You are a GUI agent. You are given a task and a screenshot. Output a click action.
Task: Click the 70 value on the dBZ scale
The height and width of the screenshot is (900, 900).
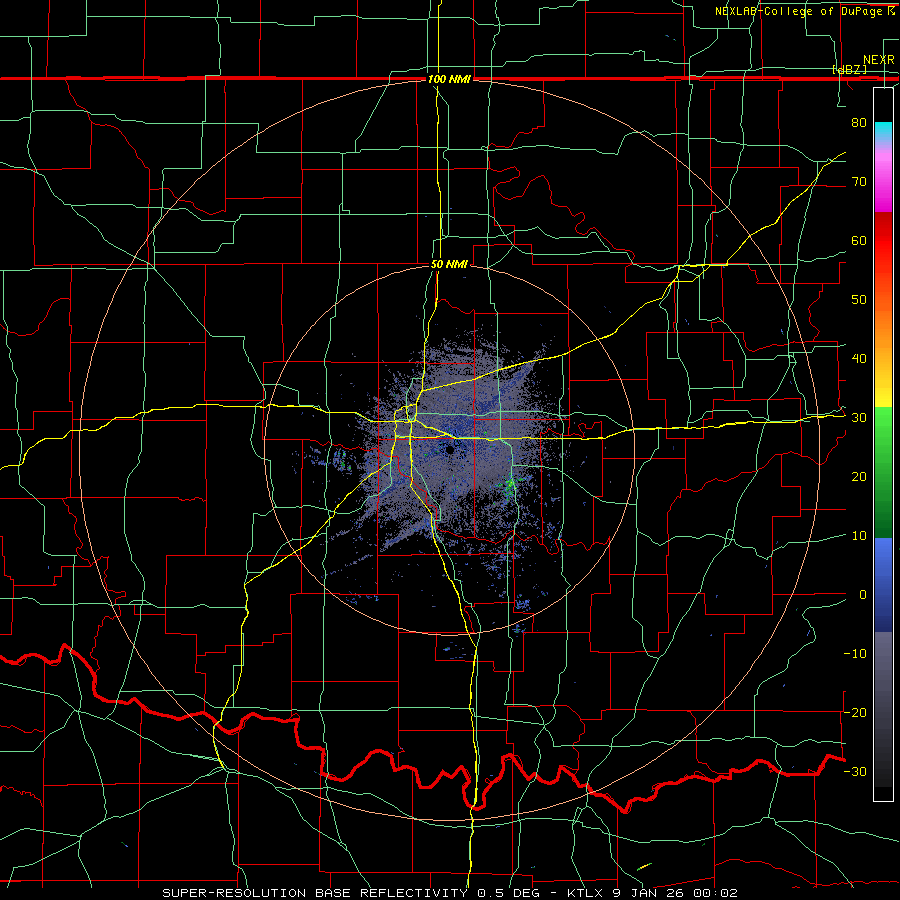[x=859, y=181]
